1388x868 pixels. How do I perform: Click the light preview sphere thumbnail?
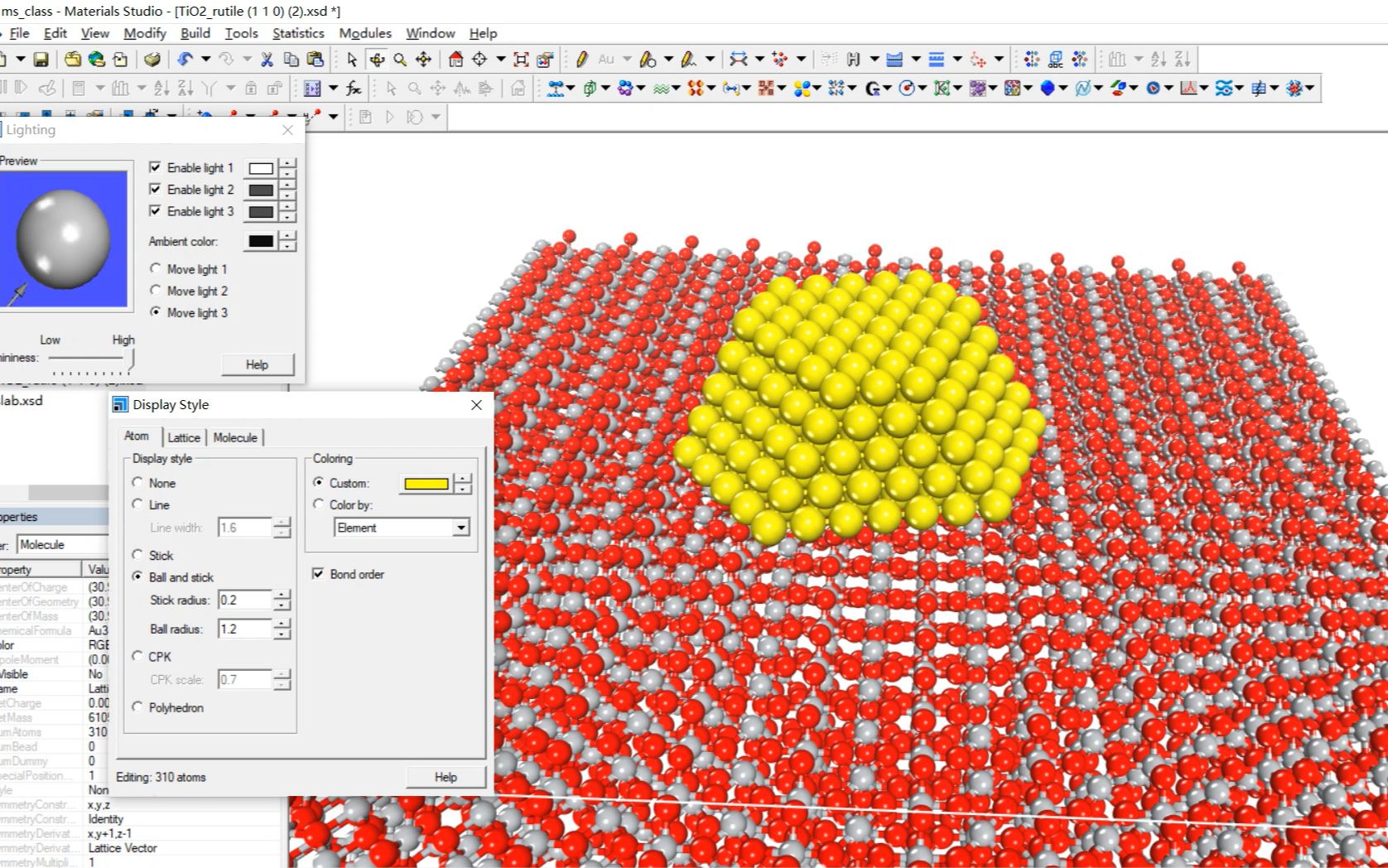pos(64,239)
